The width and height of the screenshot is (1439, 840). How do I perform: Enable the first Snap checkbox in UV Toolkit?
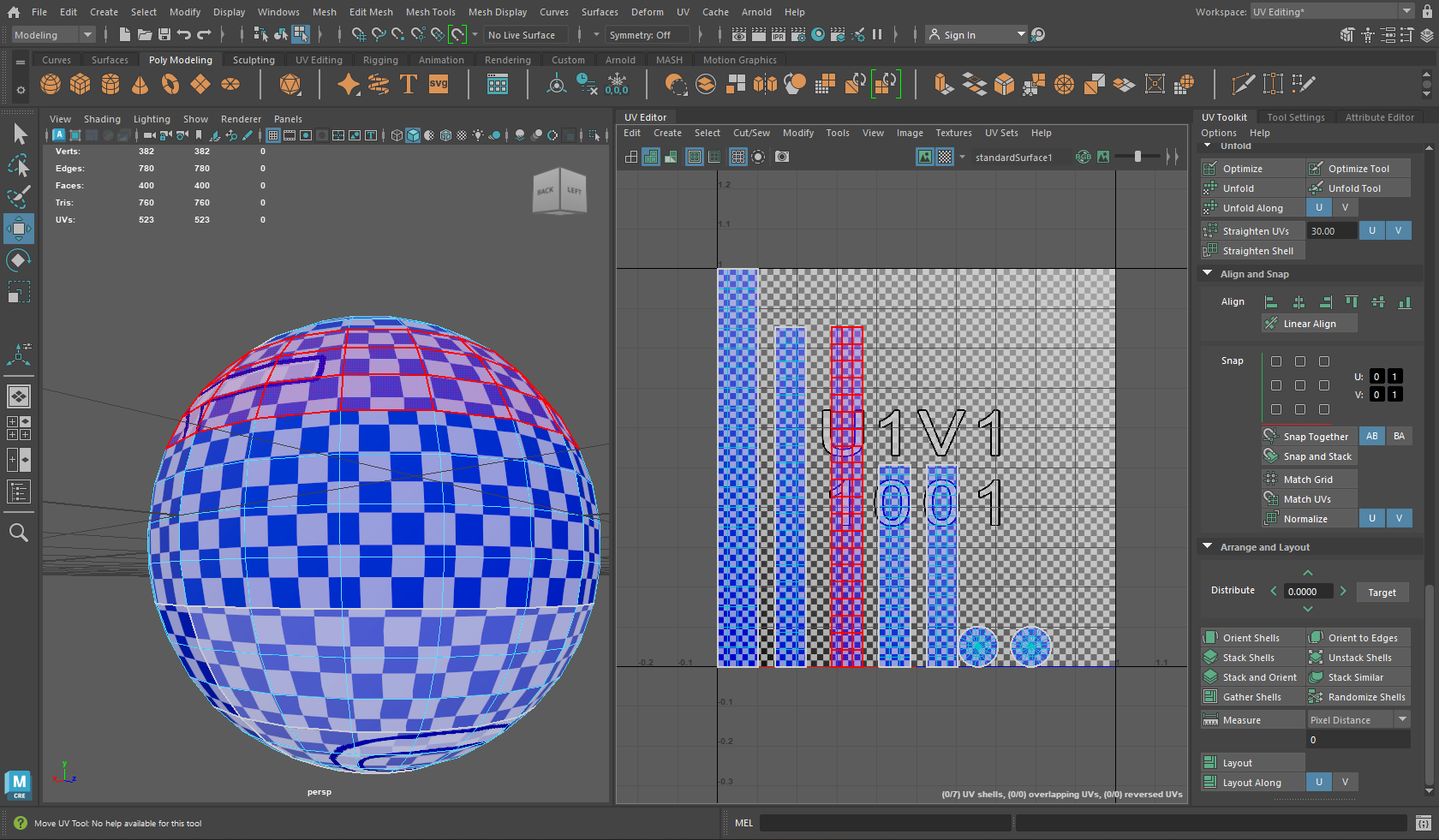(x=1276, y=361)
